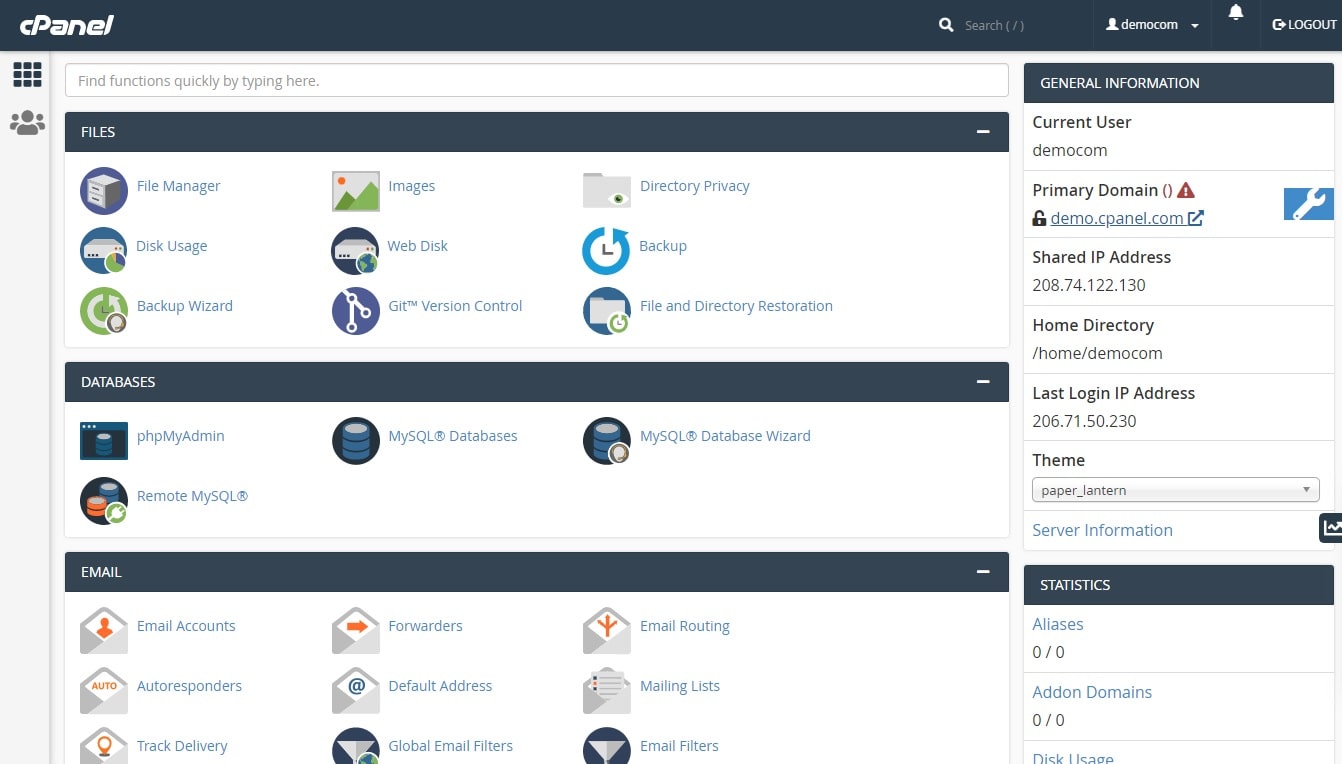Image resolution: width=1342 pixels, height=764 pixels.
Task: Open the Aliases statistics link
Action: (x=1058, y=624)
